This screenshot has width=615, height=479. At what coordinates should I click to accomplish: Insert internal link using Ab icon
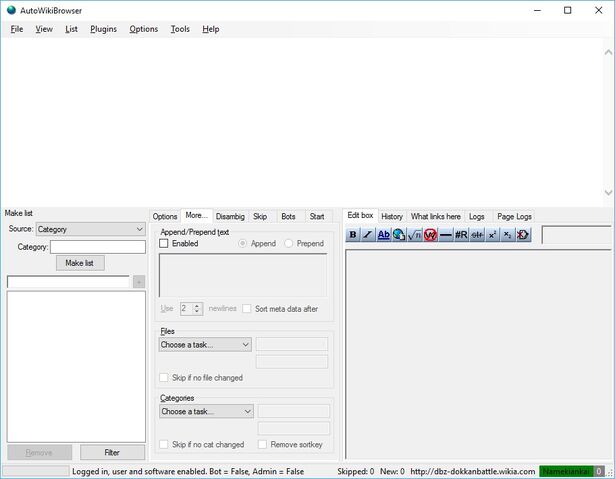coord(383,235)
